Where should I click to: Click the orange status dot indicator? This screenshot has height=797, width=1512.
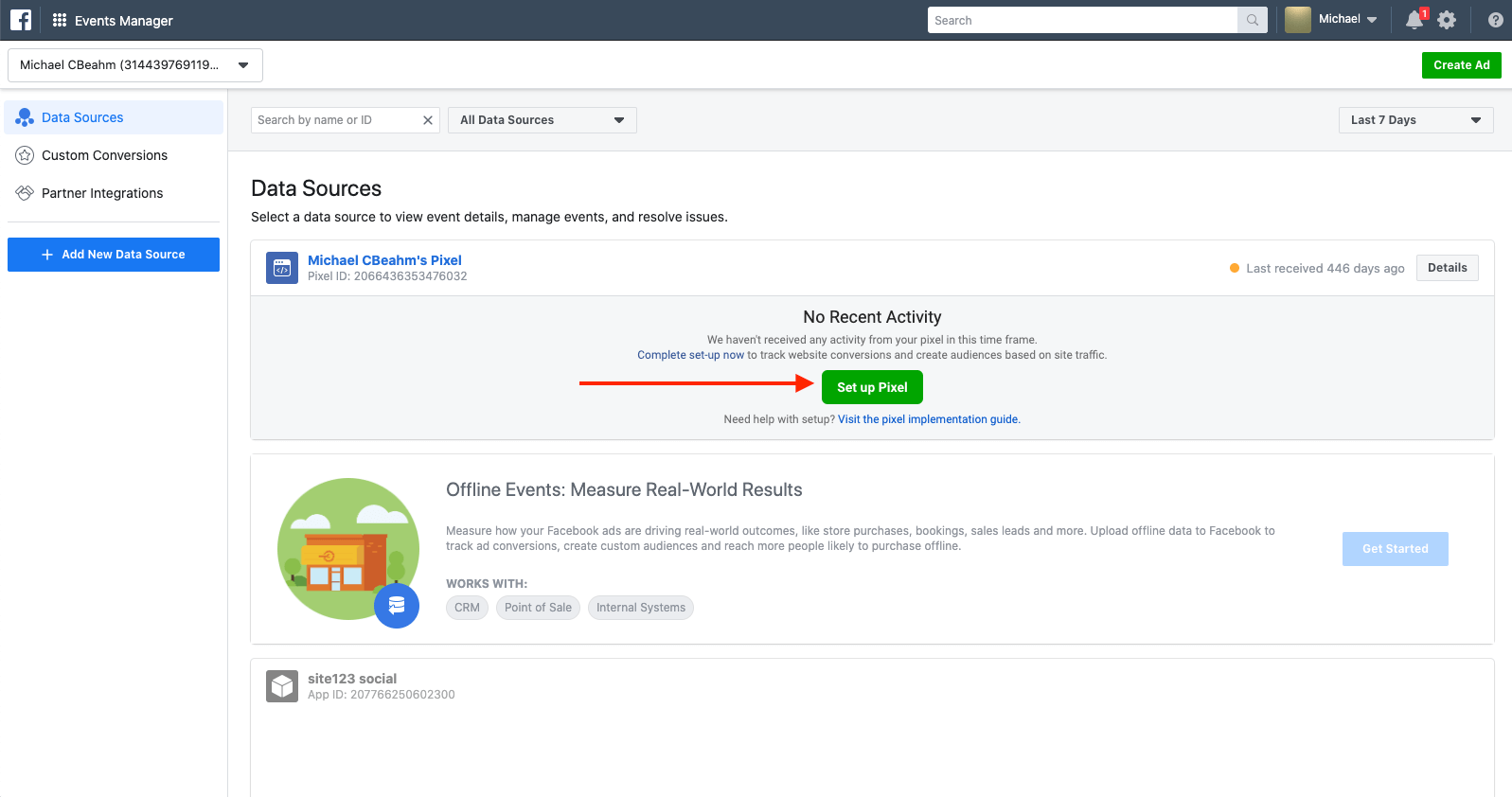coord(1235,268)
